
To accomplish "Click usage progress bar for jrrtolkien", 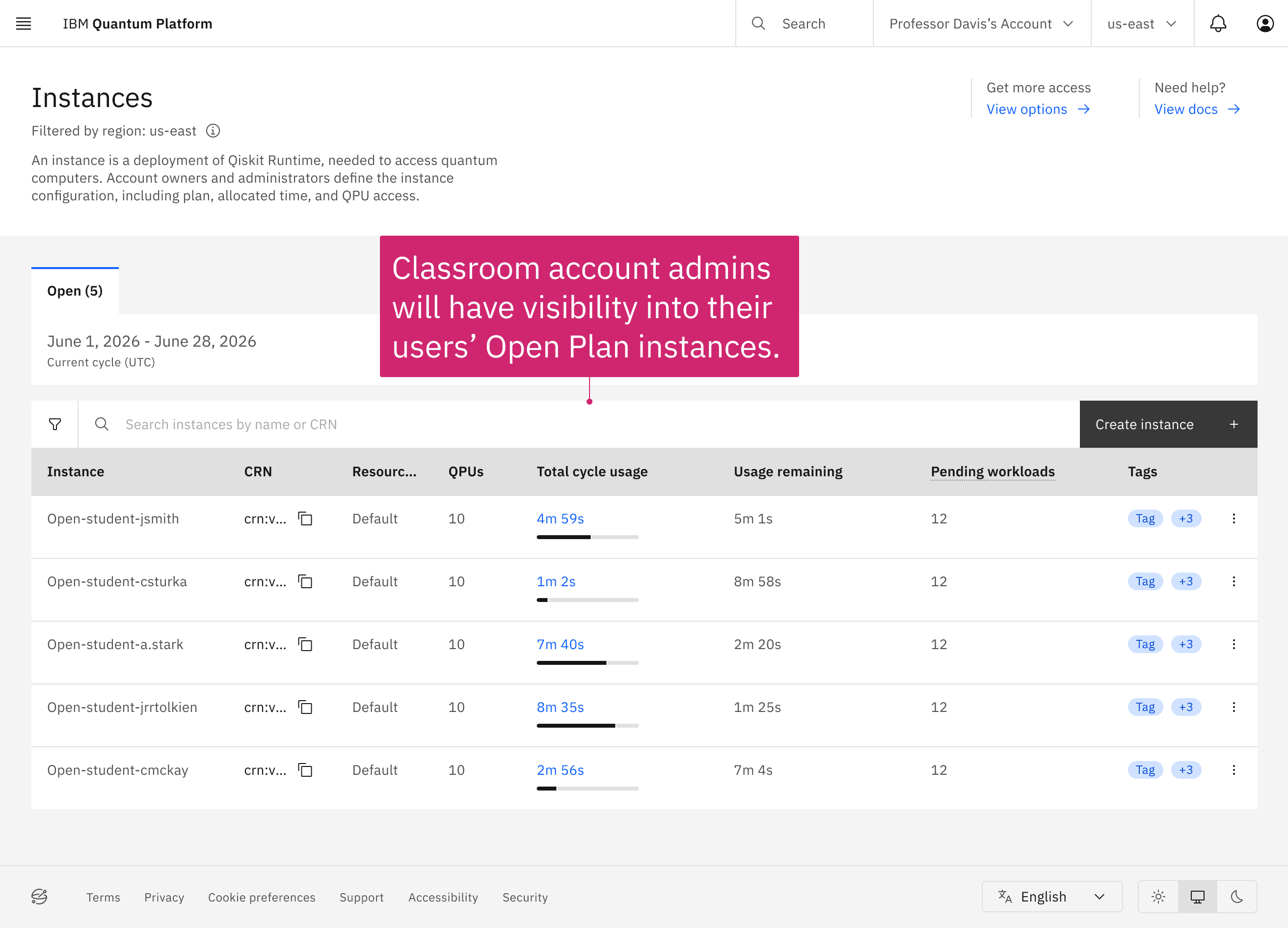I will 587,725.
